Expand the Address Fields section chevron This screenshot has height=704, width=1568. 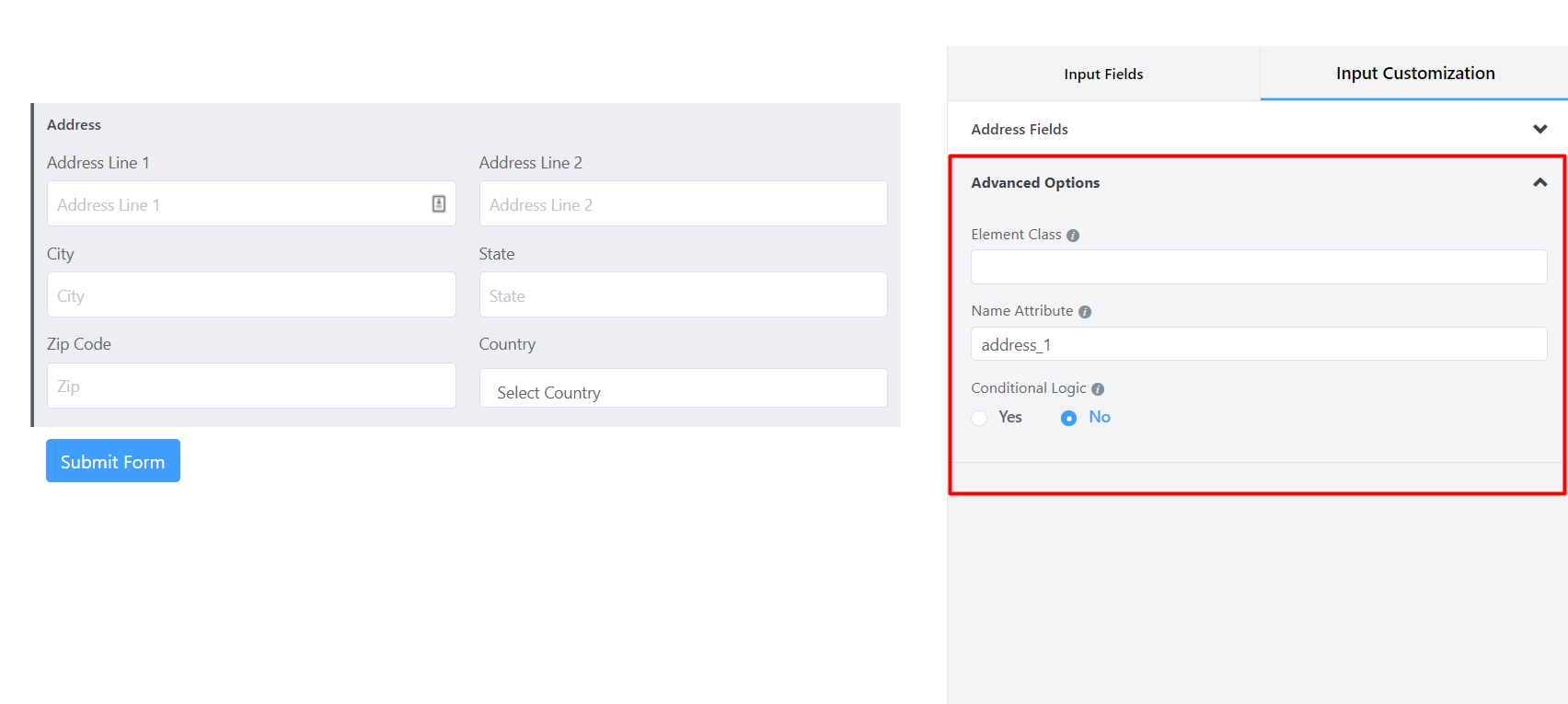tap(1539, 130)
